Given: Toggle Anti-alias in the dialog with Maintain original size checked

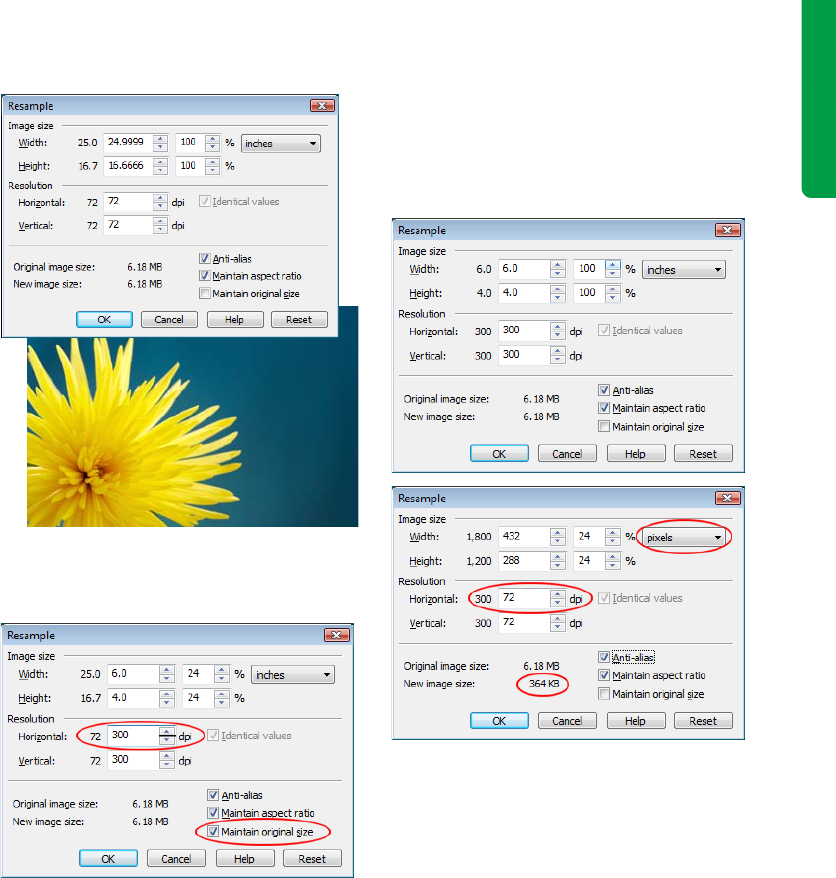Looking at the screenshot, I should [x=213, y=795].
